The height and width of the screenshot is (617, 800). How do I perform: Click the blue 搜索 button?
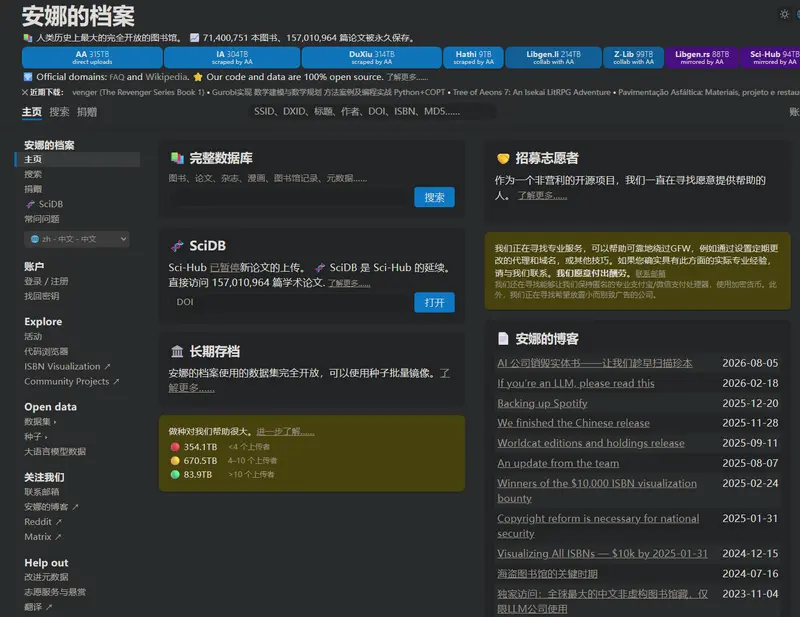(x=434, y=198)
